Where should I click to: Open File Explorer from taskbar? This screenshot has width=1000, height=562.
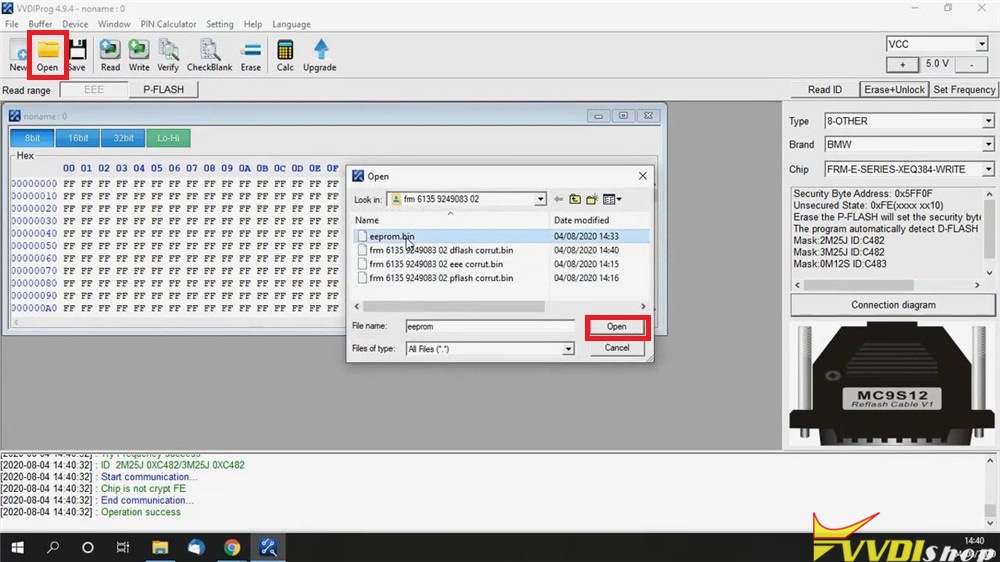coord(159,547)
